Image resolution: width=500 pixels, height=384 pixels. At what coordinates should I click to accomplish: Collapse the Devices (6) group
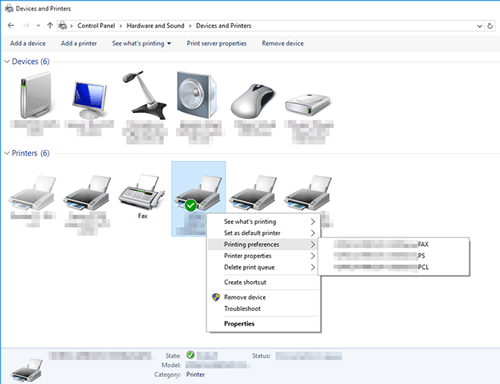click(x=7, y=61)
